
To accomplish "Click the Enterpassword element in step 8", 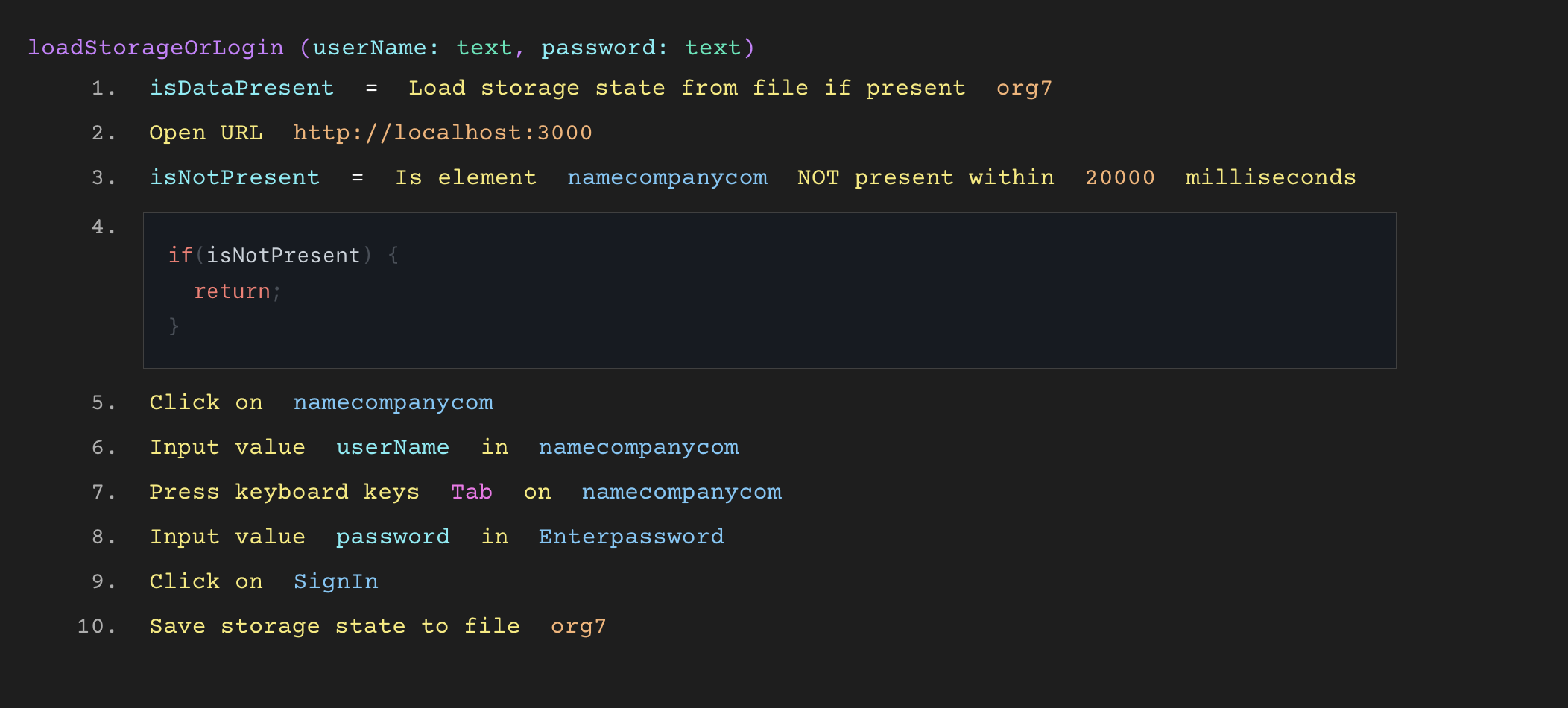I will coord(631,537).
